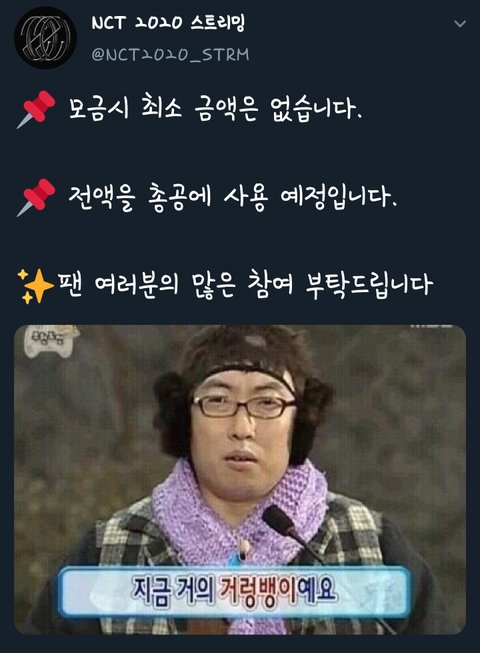Click the red pushpin beside 전액을 총공에
The width and height of the screenshot is (480, 653).
tap(36, 197)
